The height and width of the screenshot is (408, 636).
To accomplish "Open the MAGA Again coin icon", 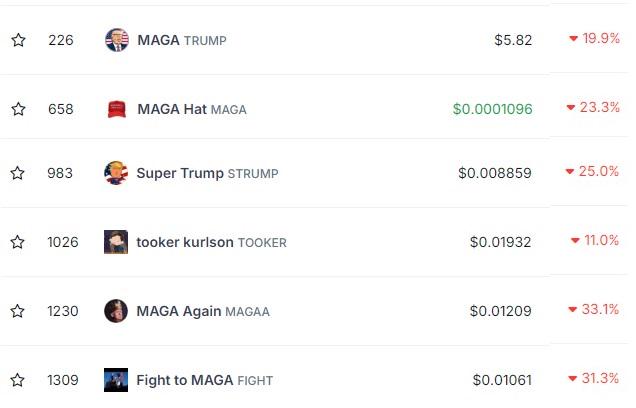I will (x=116, y=311).
